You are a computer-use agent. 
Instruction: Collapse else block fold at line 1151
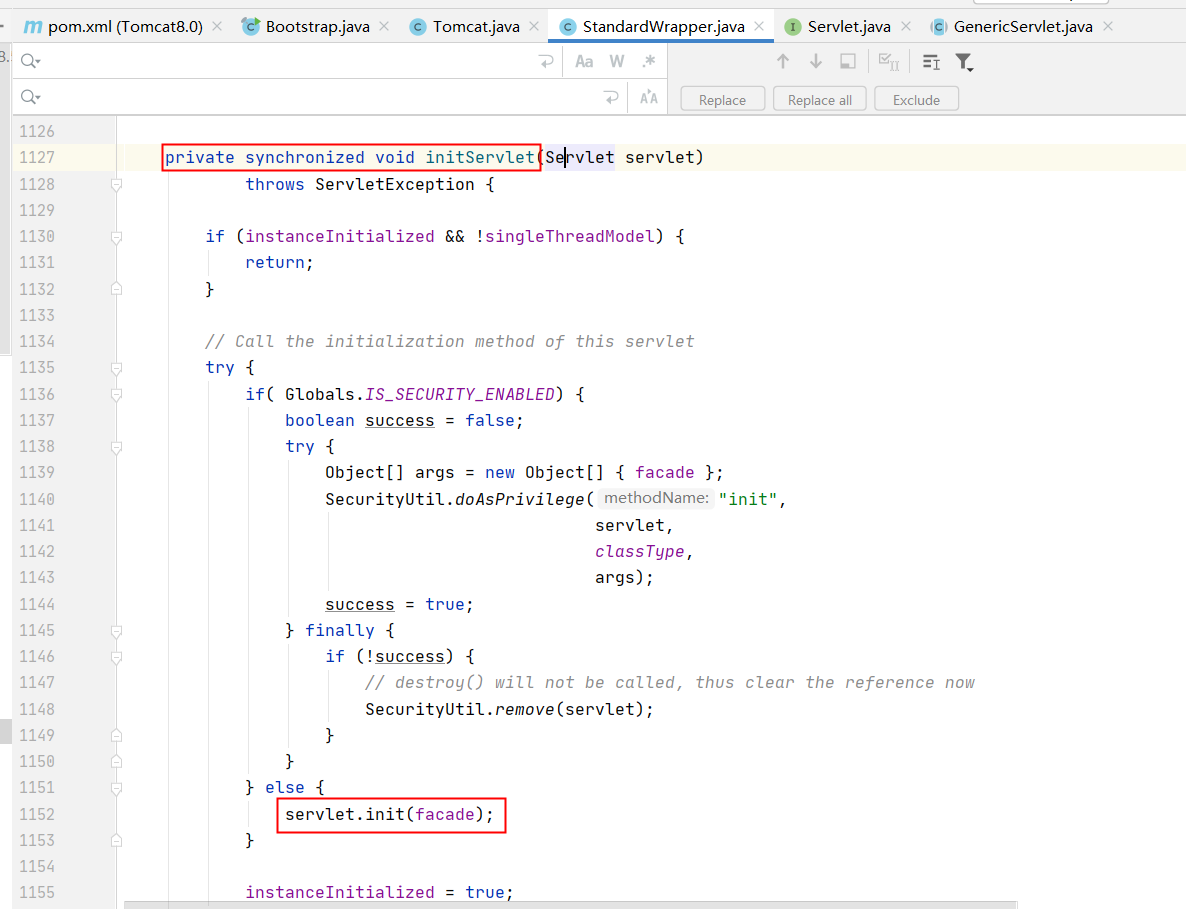pos(116,788)
